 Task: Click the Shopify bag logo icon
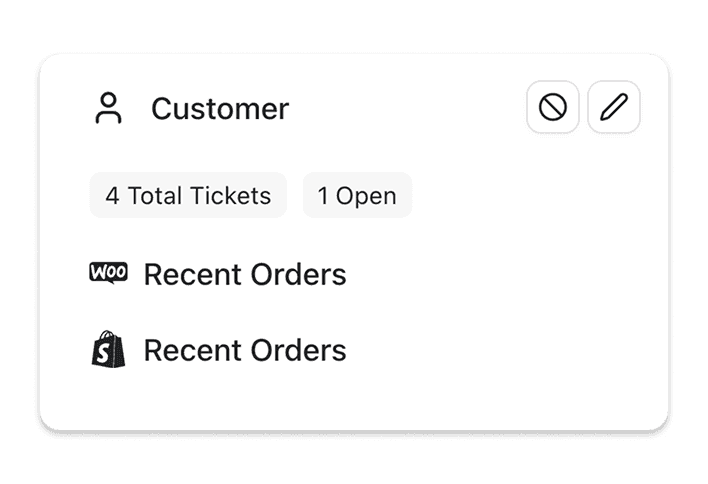[x=108, y=349]
